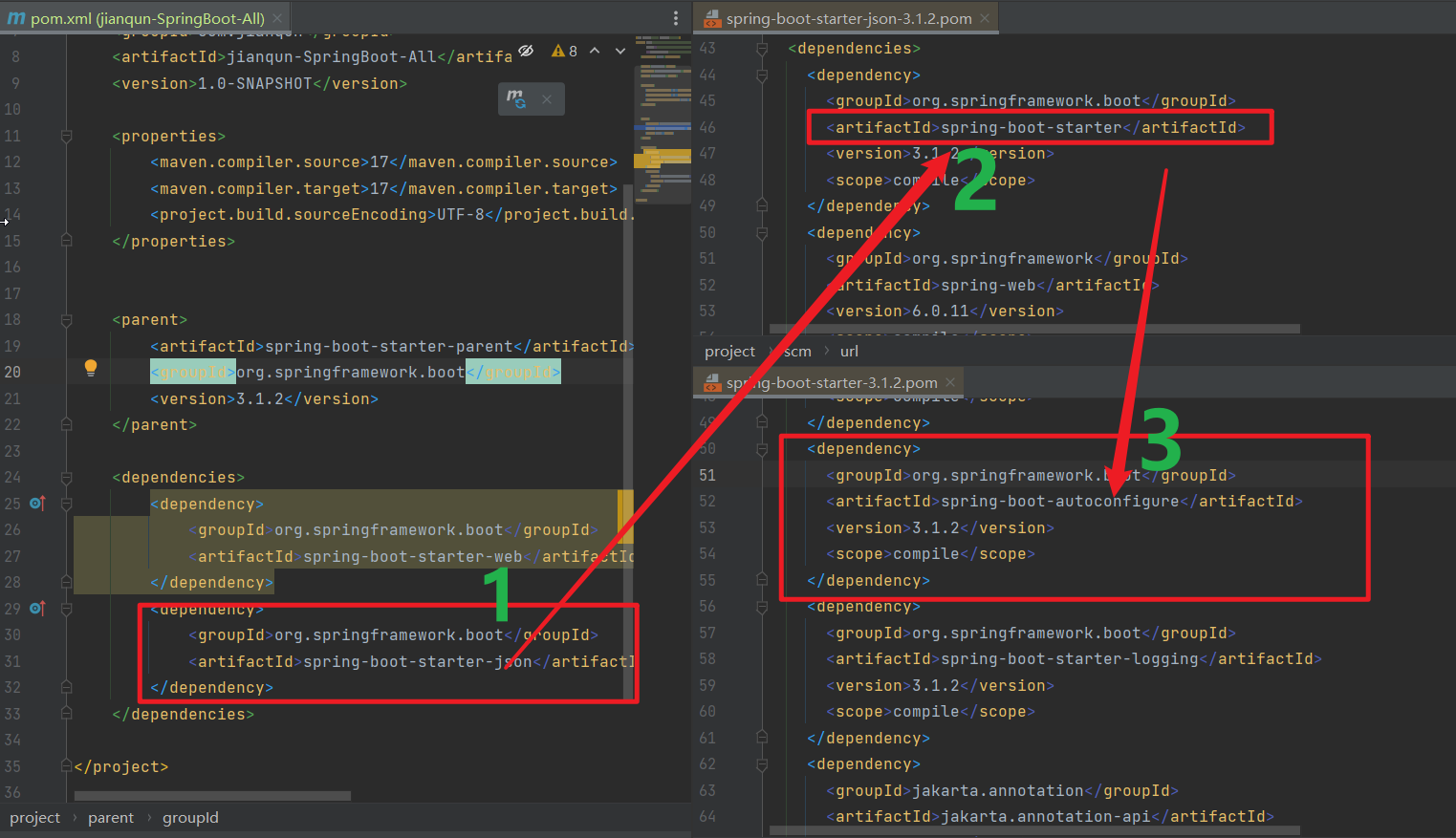Click the spring-boot-starter-parent artifactId line
Screen dimensions: 1456x838
(x=392, y=346)
